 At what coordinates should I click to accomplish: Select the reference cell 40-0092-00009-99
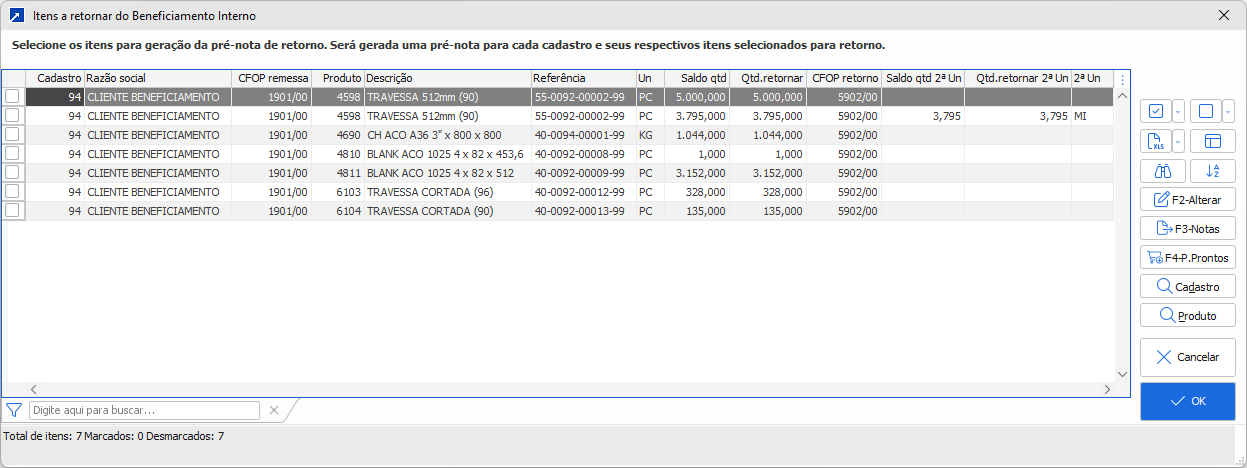[x=583, y=173]
